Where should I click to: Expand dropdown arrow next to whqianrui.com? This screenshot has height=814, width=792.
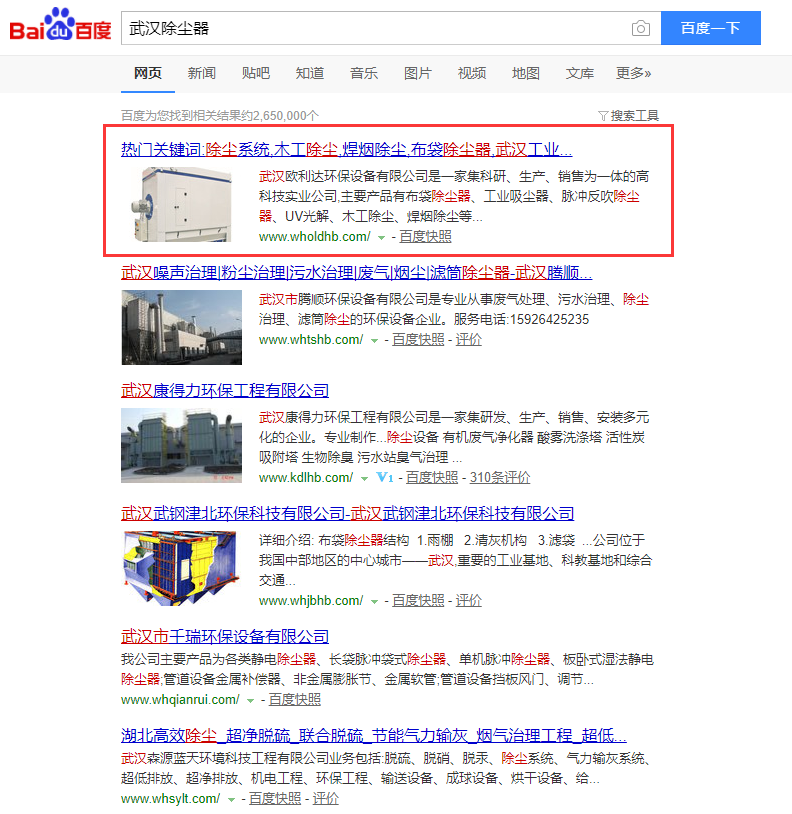tap(250, 701)
